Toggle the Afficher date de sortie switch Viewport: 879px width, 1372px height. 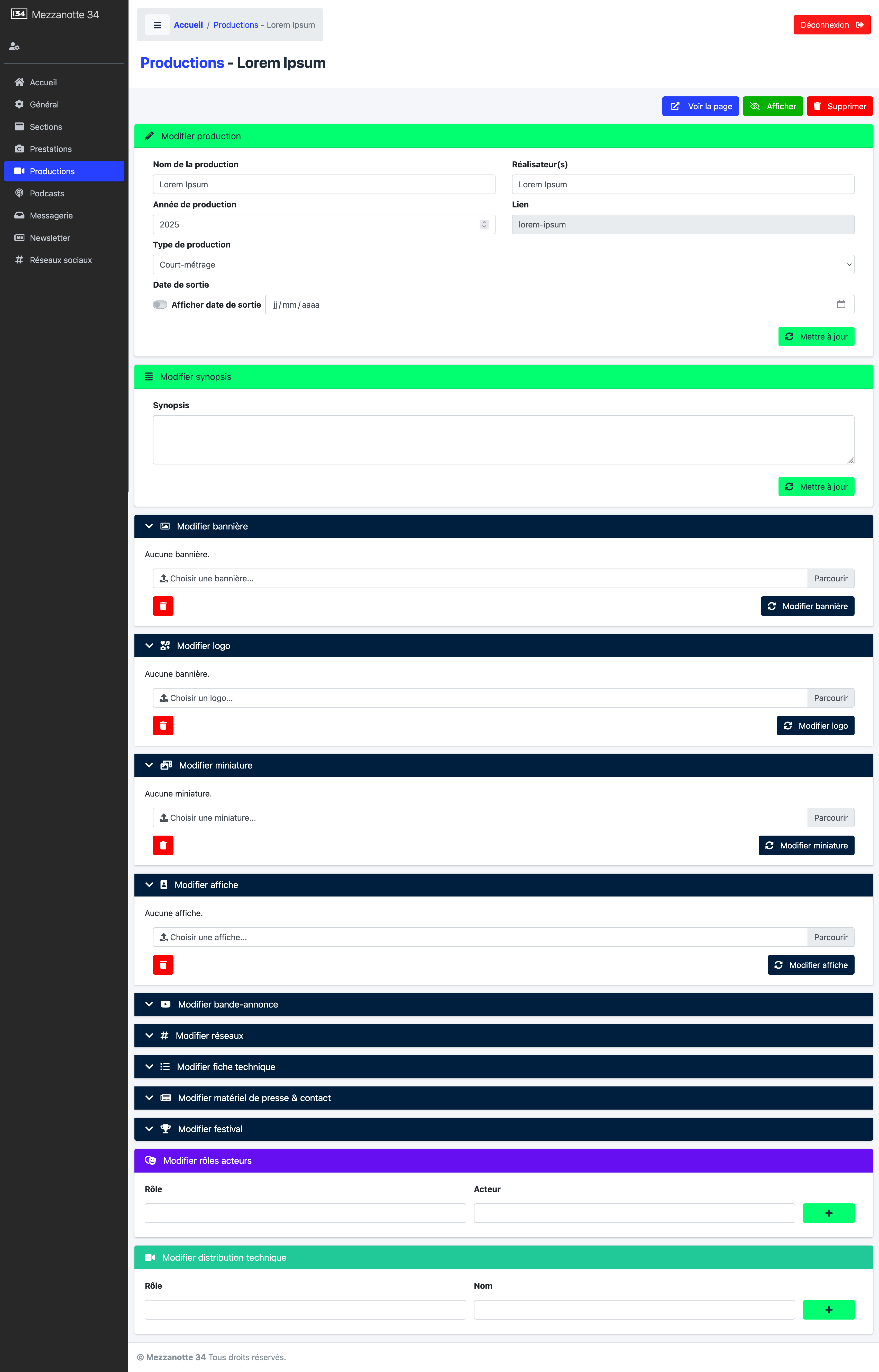[x=160, y=304]
